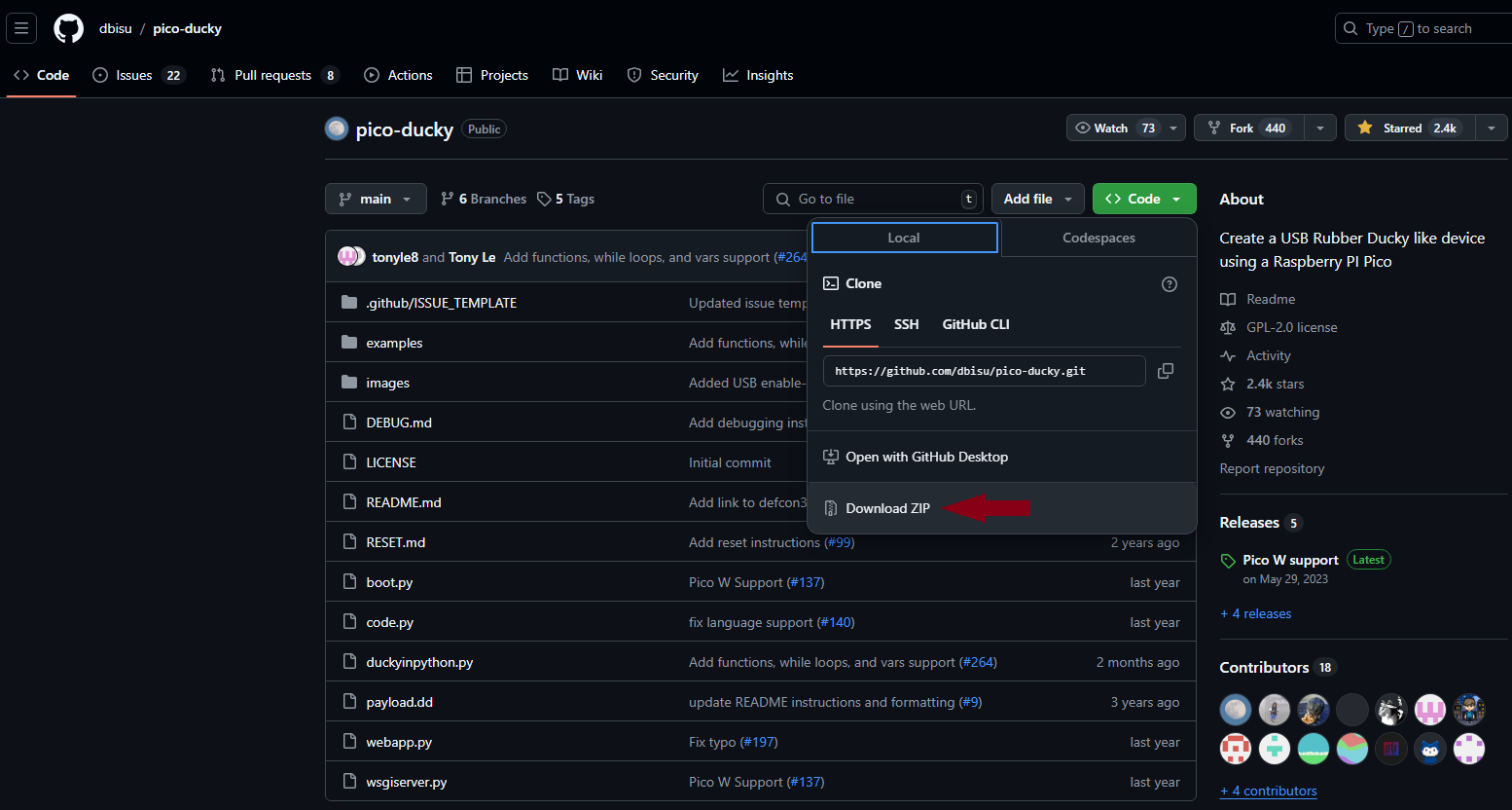This screenshot has height=810, width=1512.
Task: Click the terminal icon next to Clone
Action: (831, 283)
